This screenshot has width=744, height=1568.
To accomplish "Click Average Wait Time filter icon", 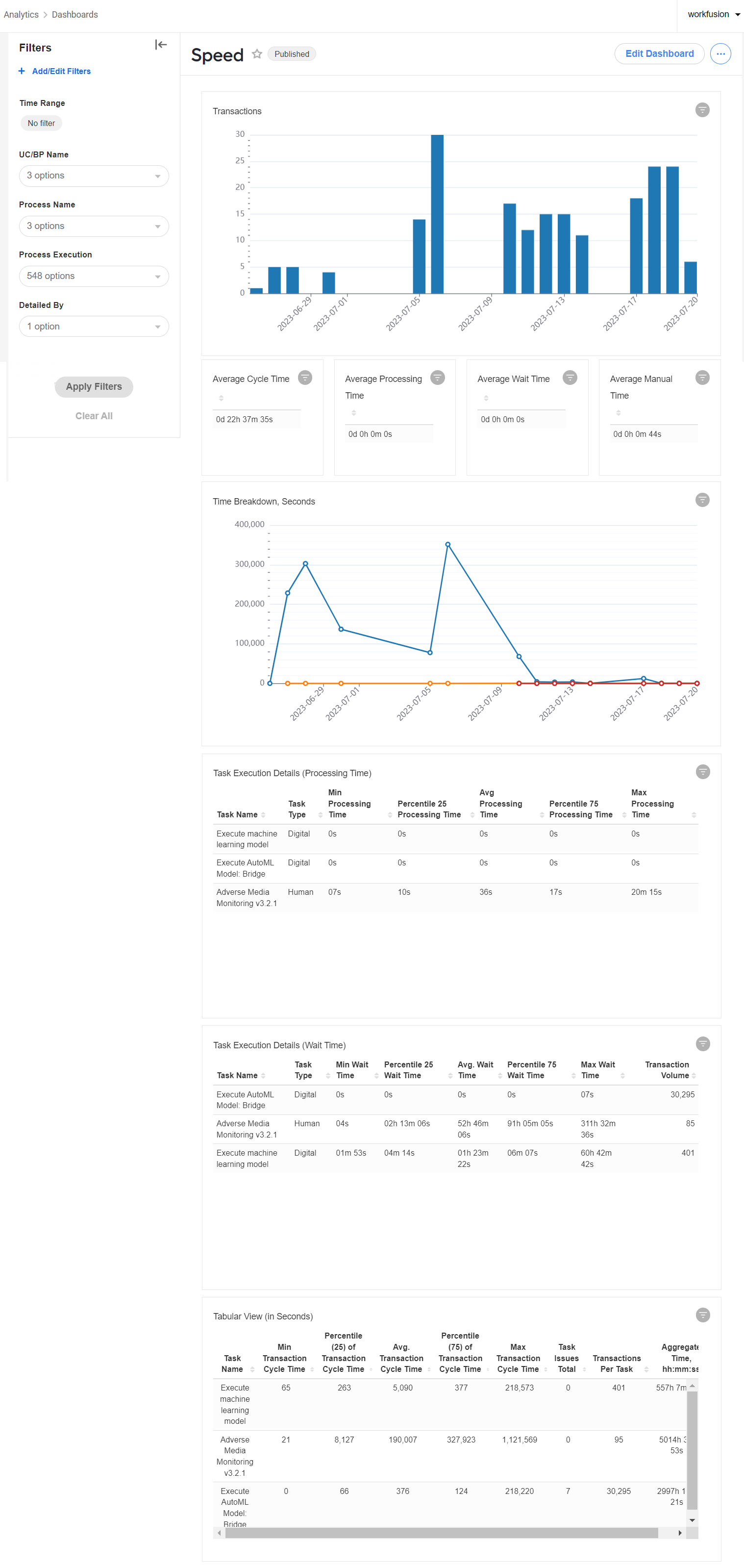I will tap(570, 378).
